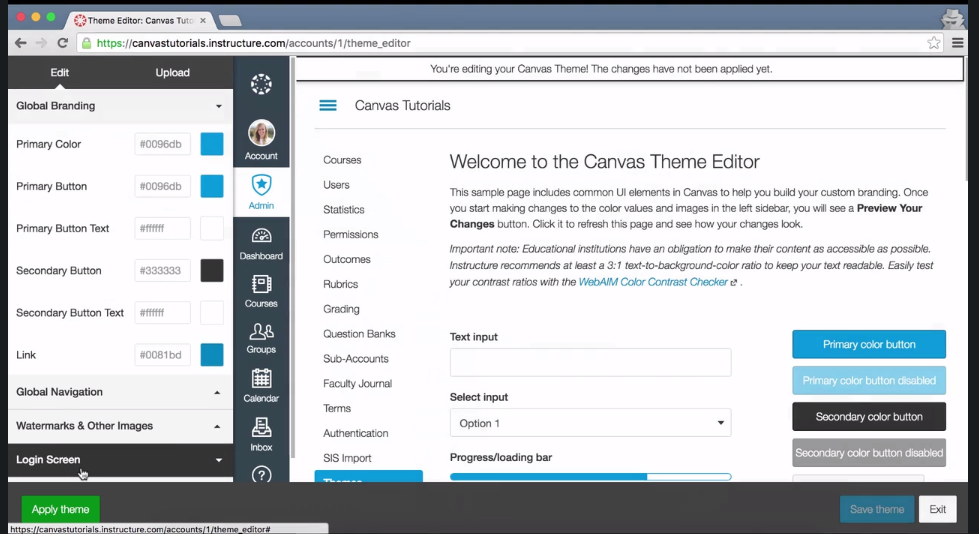Viewport: 979px width, 534px height.
Task: Click the green Apply theme button
Action: [61, 509]
